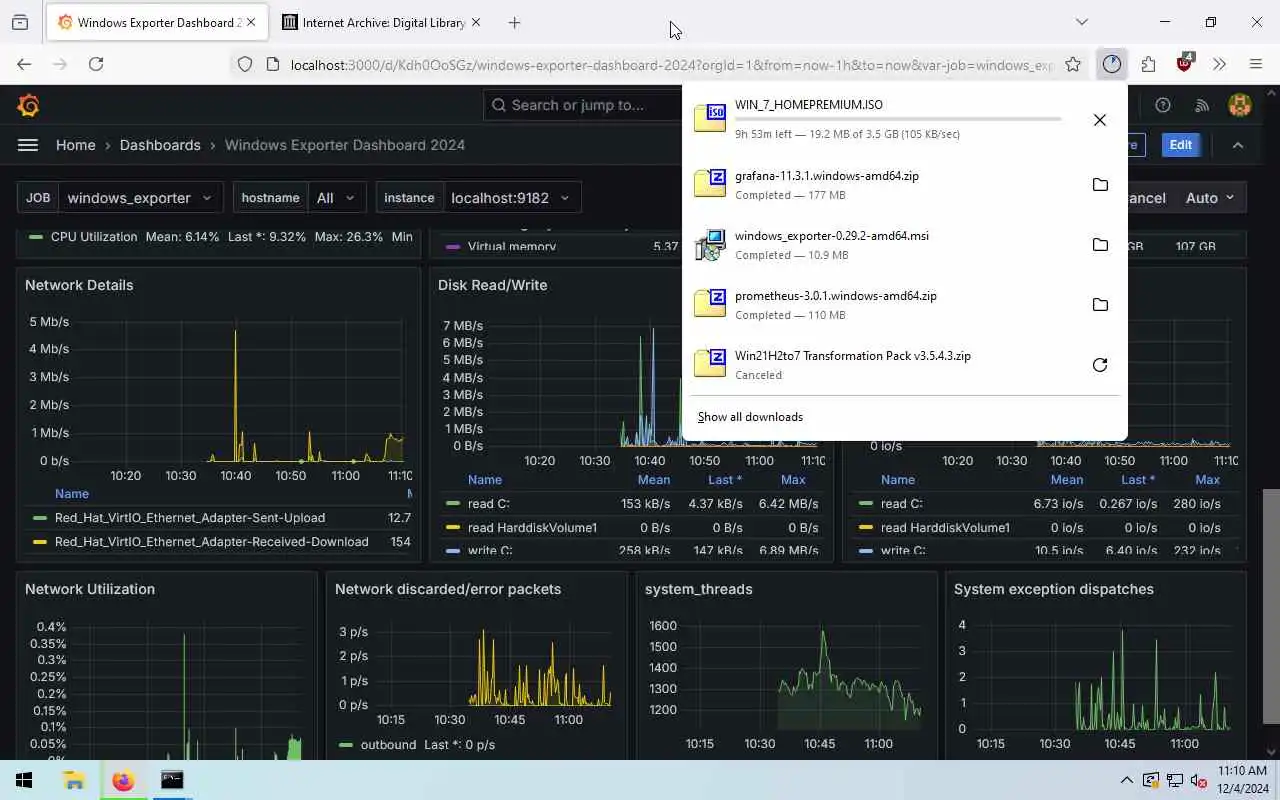Go to Dashboards breadcrumb
Viewport: 1280px width, 800px height.
tap(160, 145)
